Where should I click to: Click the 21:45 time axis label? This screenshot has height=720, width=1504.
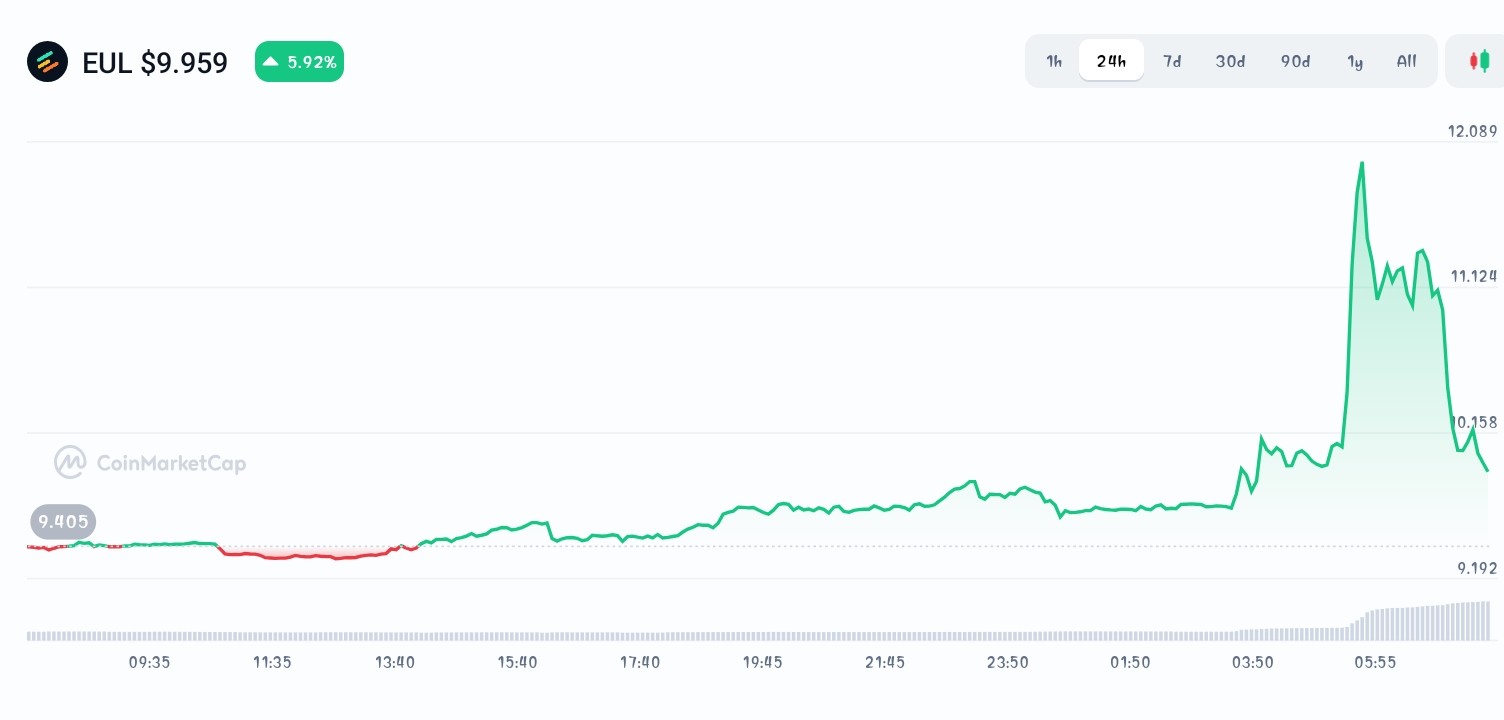click(x=885, y=662)
